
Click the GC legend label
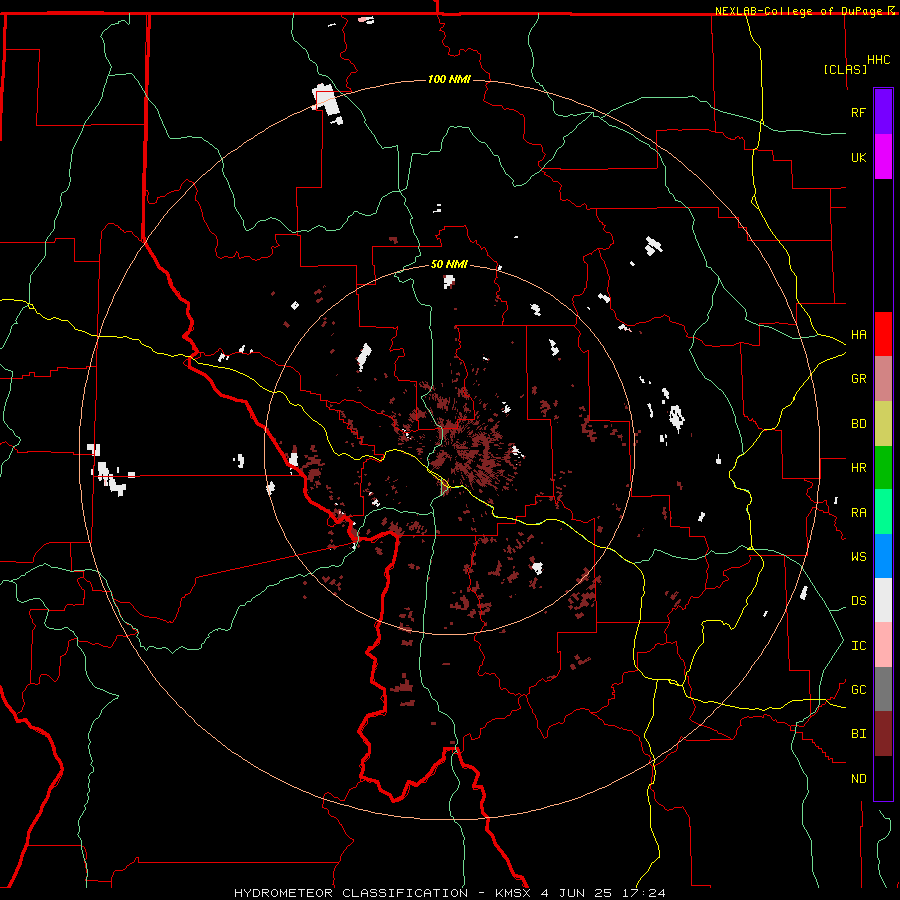(x=858, y=690)
